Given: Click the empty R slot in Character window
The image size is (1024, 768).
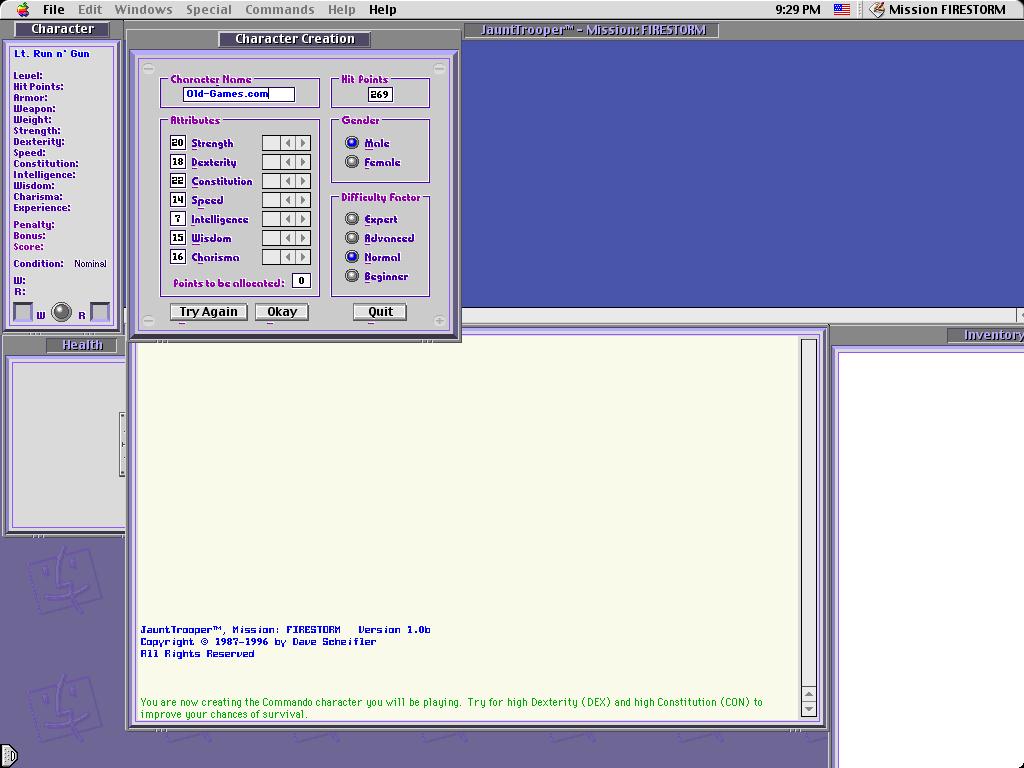Looking at the screenshot, I should (100, 312).
